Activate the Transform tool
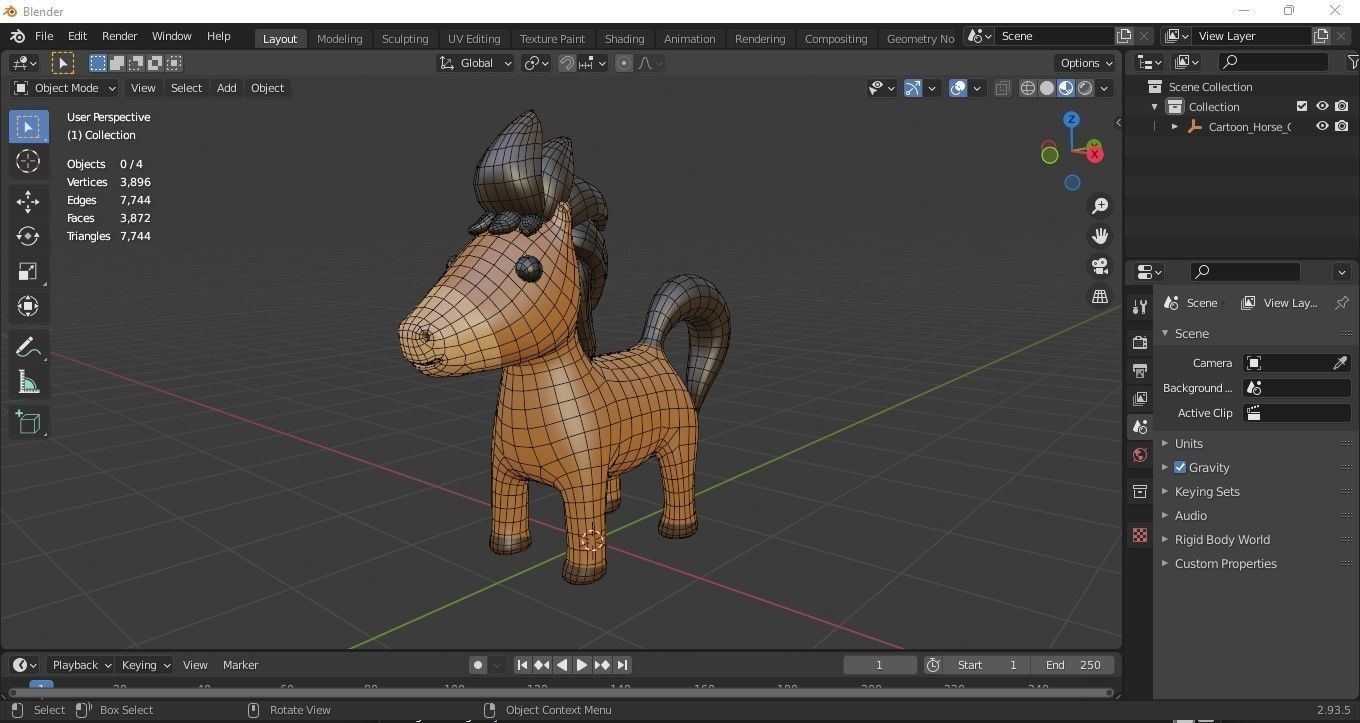 28,306
